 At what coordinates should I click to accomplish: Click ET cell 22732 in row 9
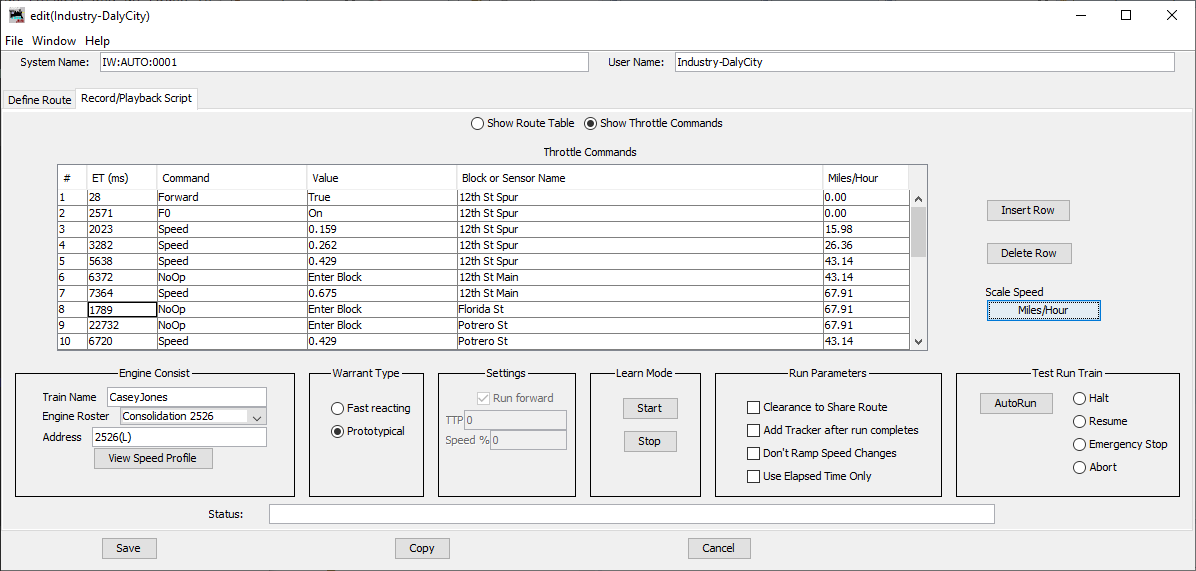coord(121,326)
